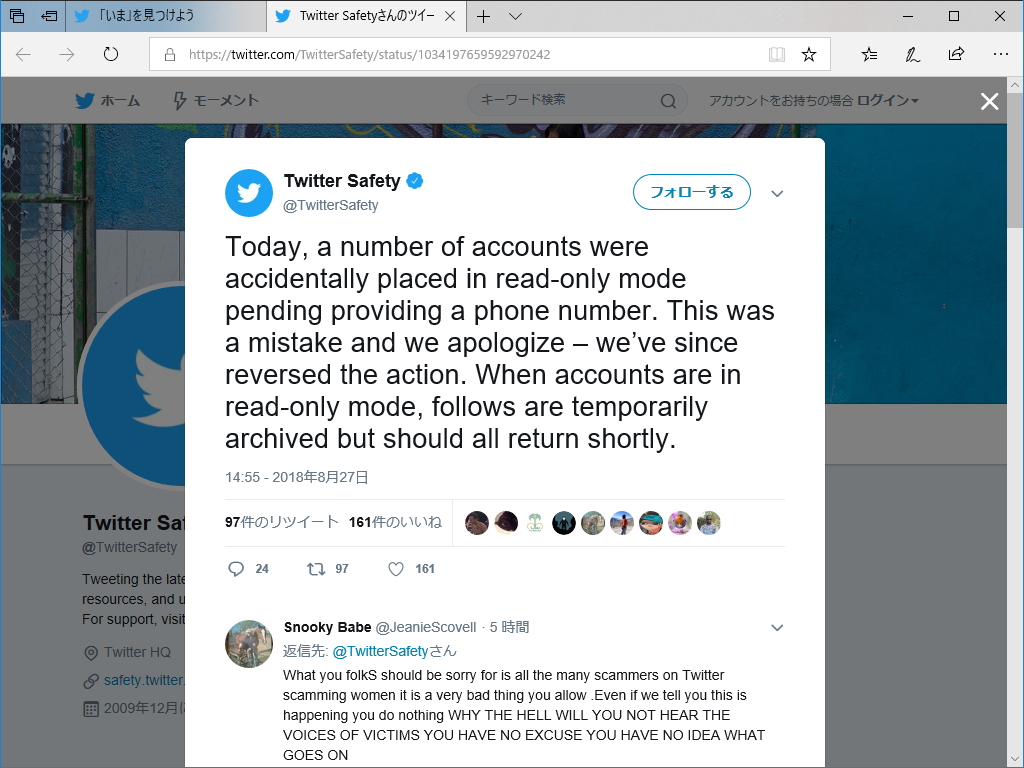Image resolution: width=1024 pixels, height=768 pixels.
Task: Open the Share icon in Edge toolbar
Action: (957, 55)
